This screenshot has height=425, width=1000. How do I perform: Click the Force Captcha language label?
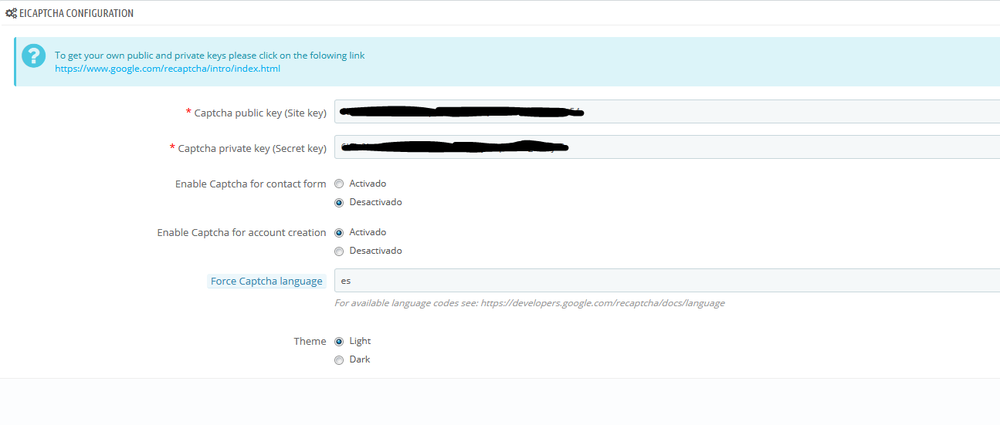[x=267, y=281]
